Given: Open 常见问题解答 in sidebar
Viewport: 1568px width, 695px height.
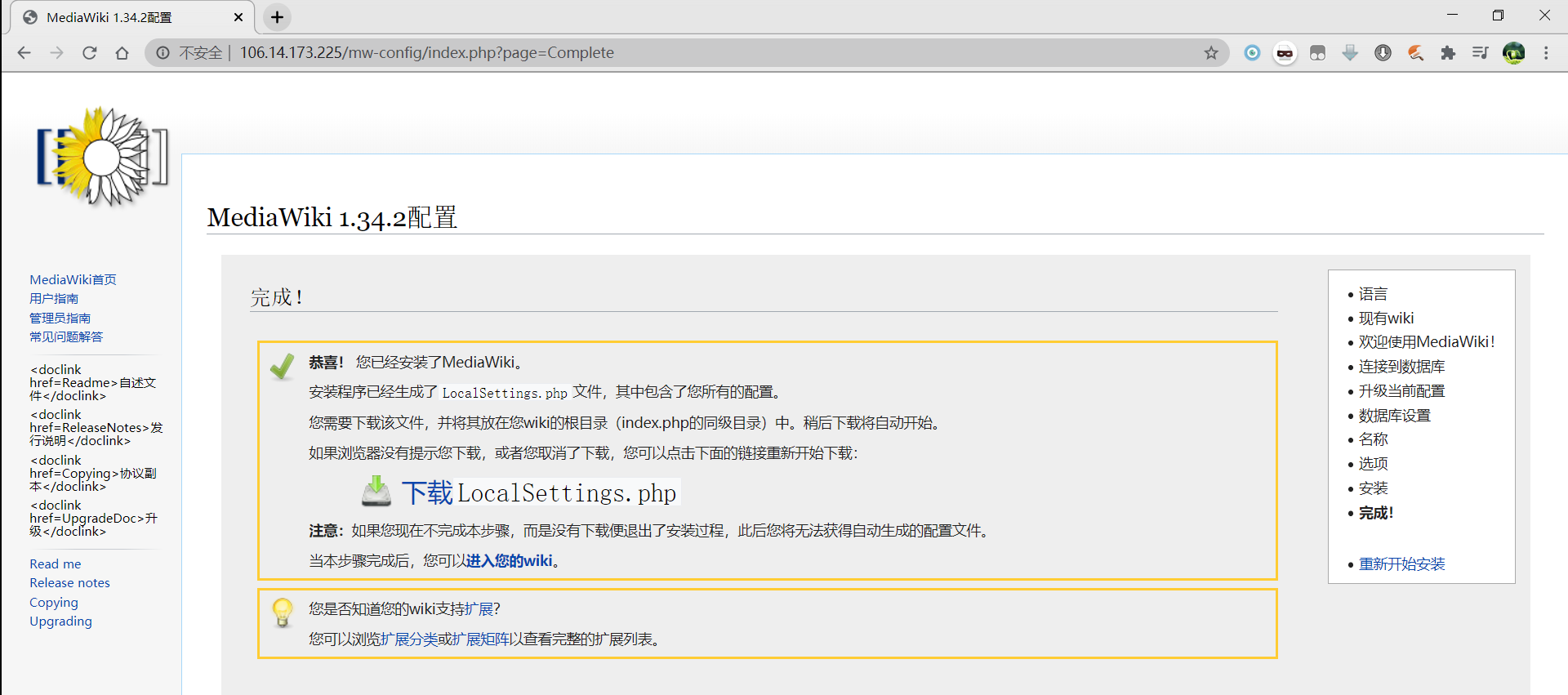Looking at the screenshot, I should point(66,336).
